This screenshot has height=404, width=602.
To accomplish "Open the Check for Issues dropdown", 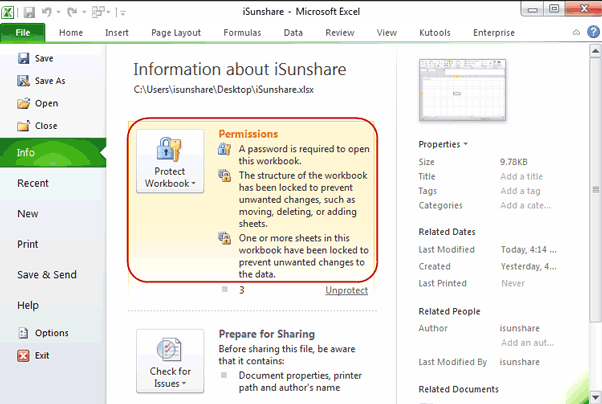I will pyautogui.click(x=170, y=360).
